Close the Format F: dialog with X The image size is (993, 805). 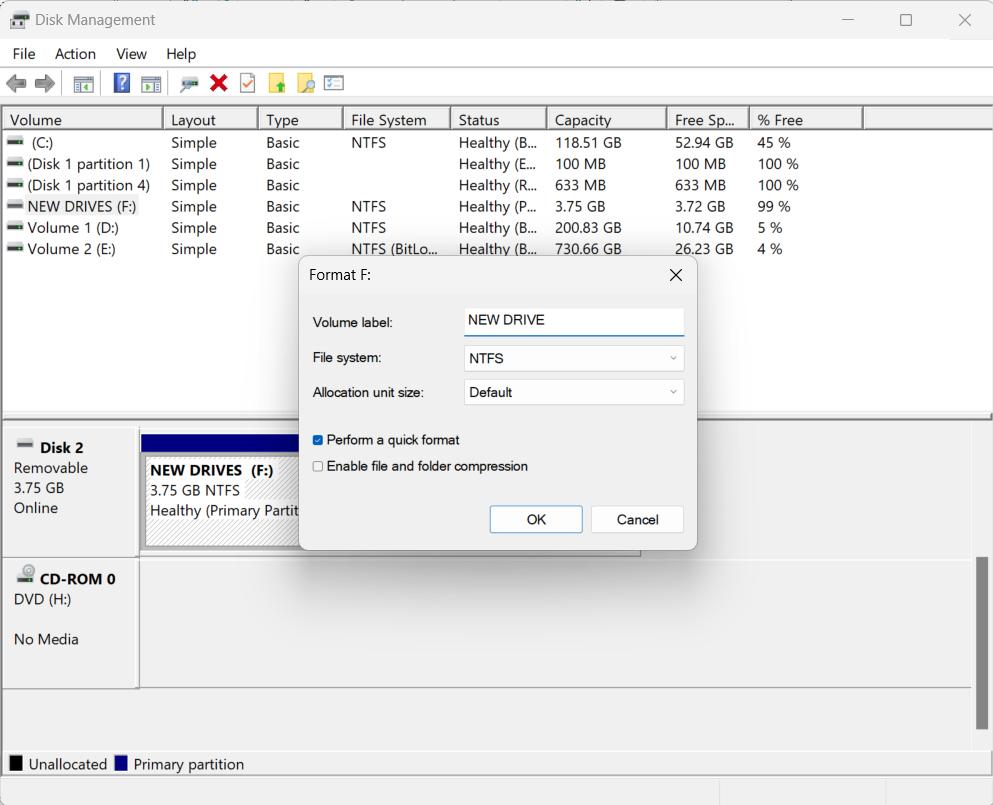tap(676, 275)
